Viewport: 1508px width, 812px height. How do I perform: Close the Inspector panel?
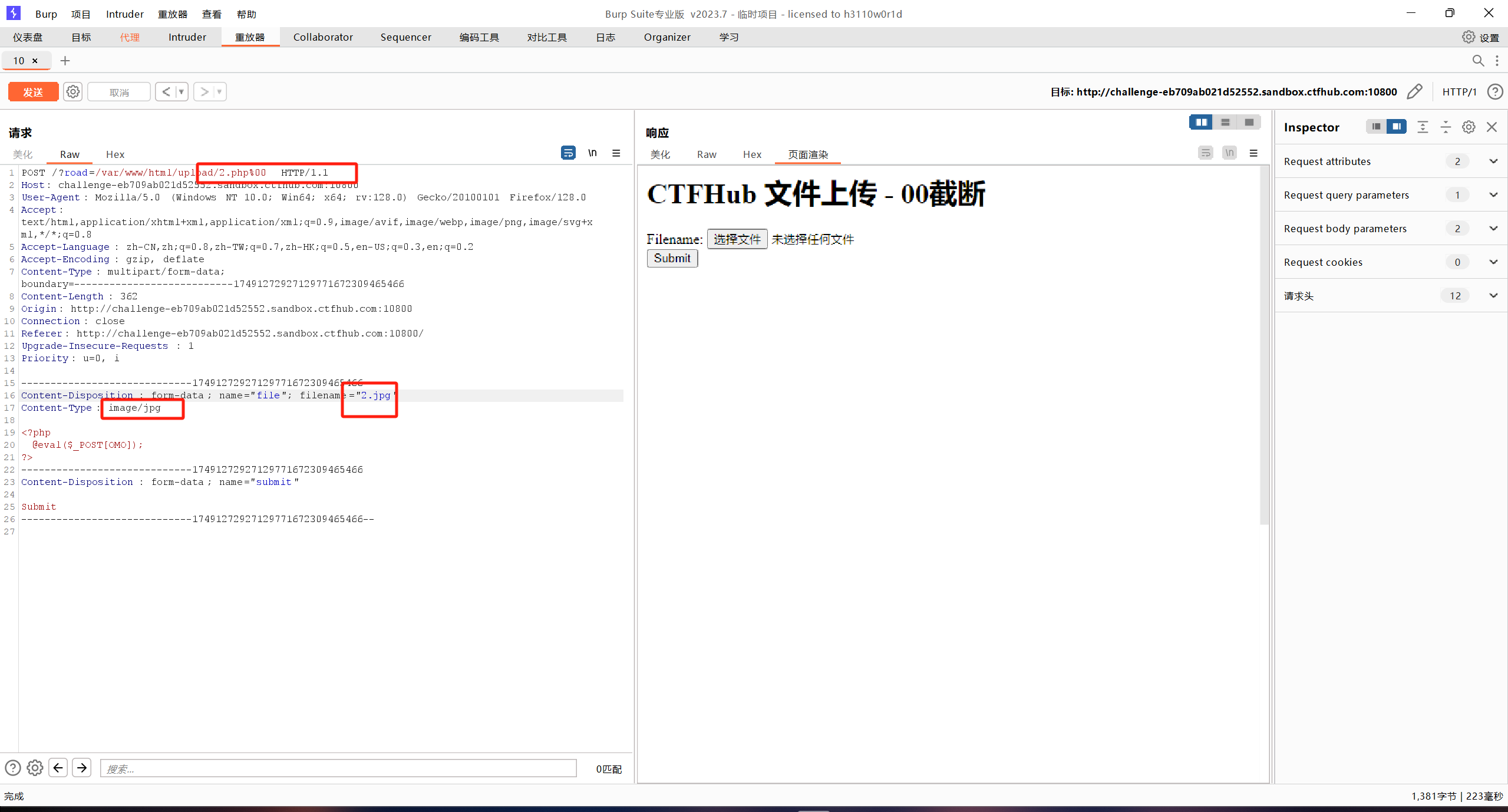point(1491,127)
